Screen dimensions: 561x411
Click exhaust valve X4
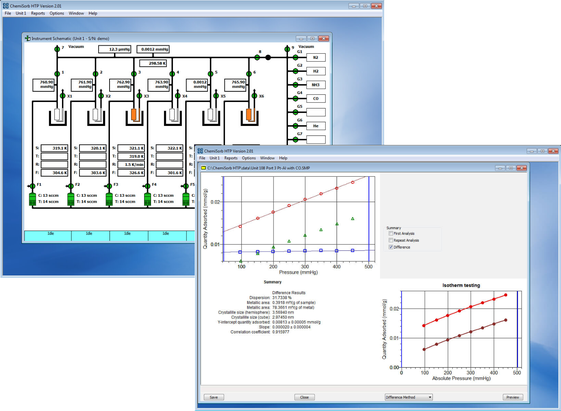click(177, 96)
